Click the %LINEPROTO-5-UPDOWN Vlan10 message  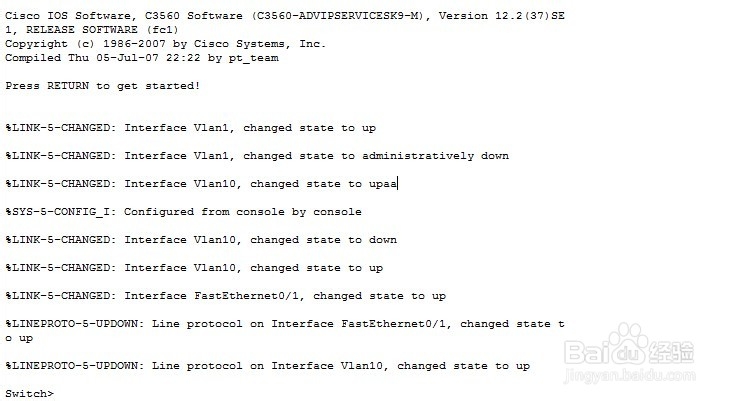tap(268, 366)
